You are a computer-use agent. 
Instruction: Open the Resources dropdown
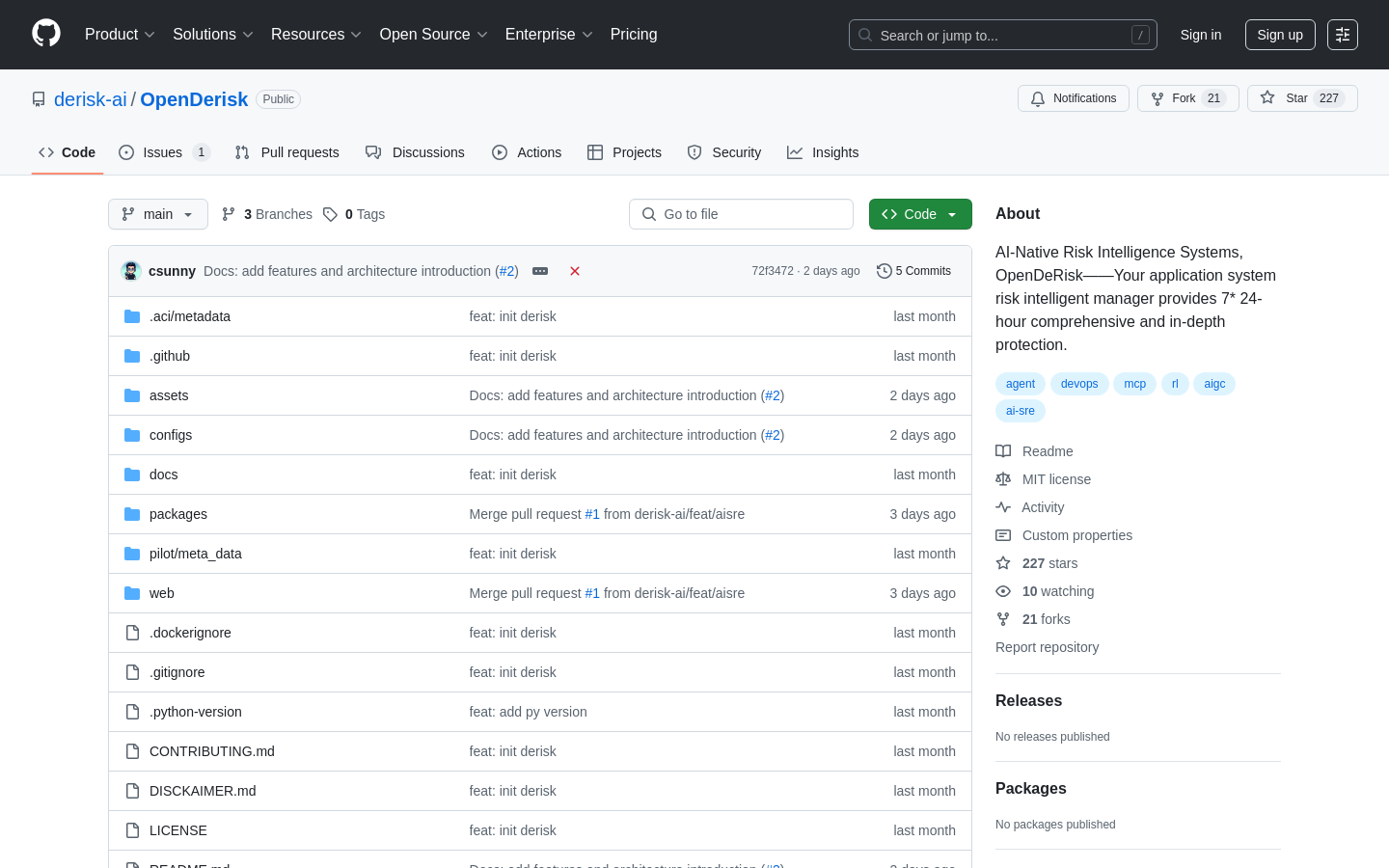pyautogui.click(x=316, y=35)
